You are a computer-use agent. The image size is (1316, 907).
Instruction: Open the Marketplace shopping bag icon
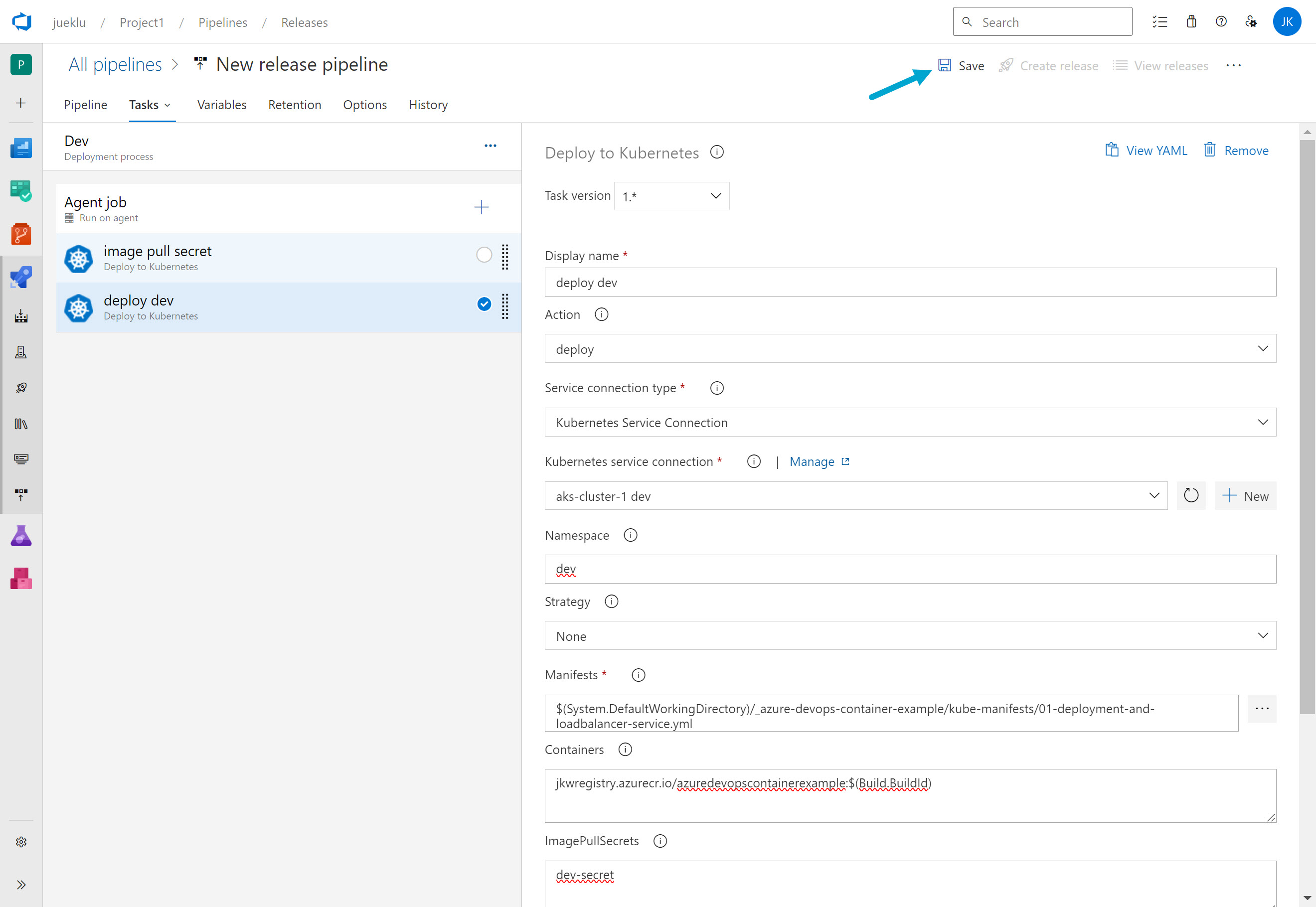click(1191, 22)
